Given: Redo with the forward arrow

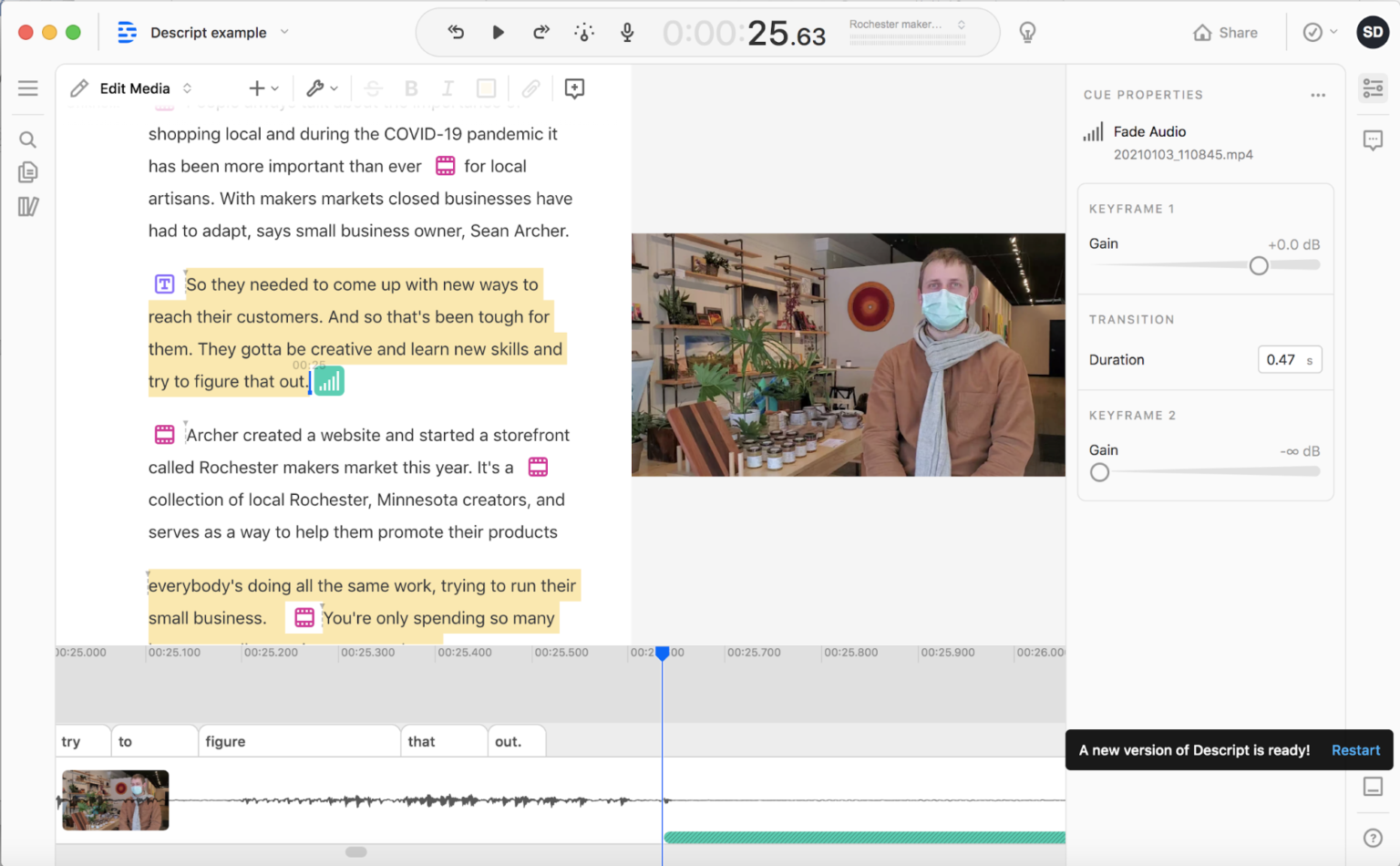Looking at the screenshot, I should click(x=540, y=33).
